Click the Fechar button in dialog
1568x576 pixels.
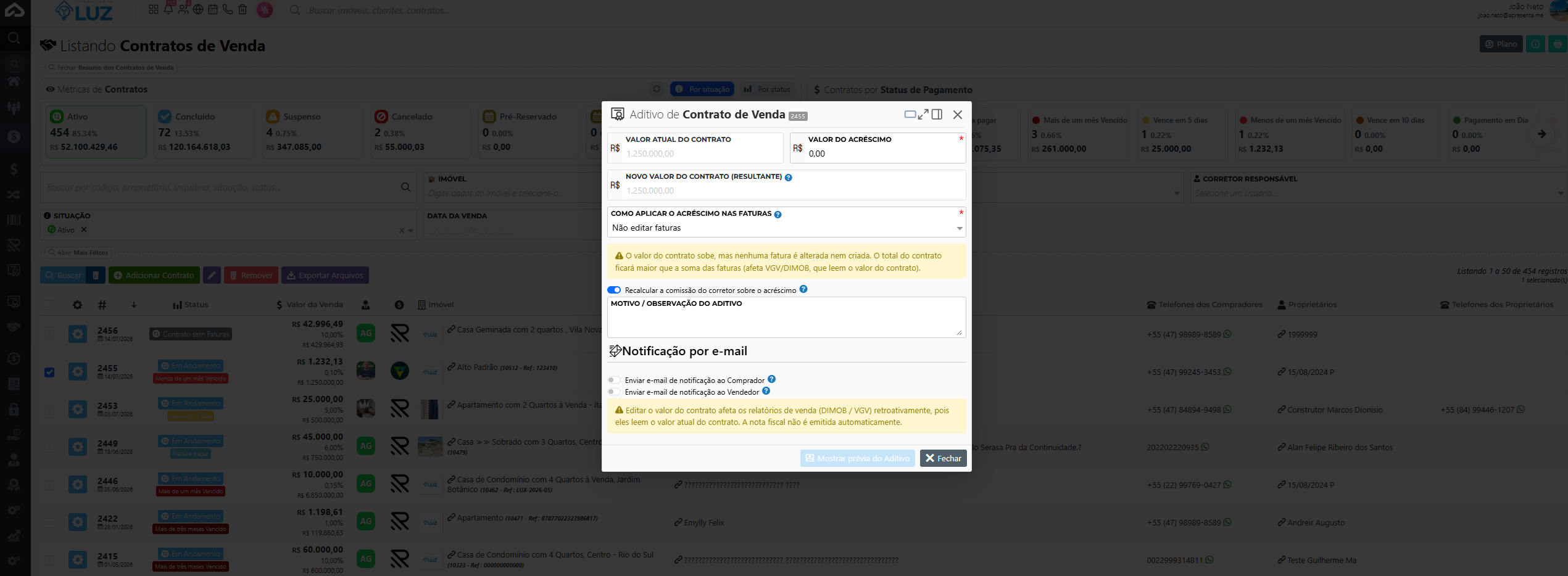943,458
